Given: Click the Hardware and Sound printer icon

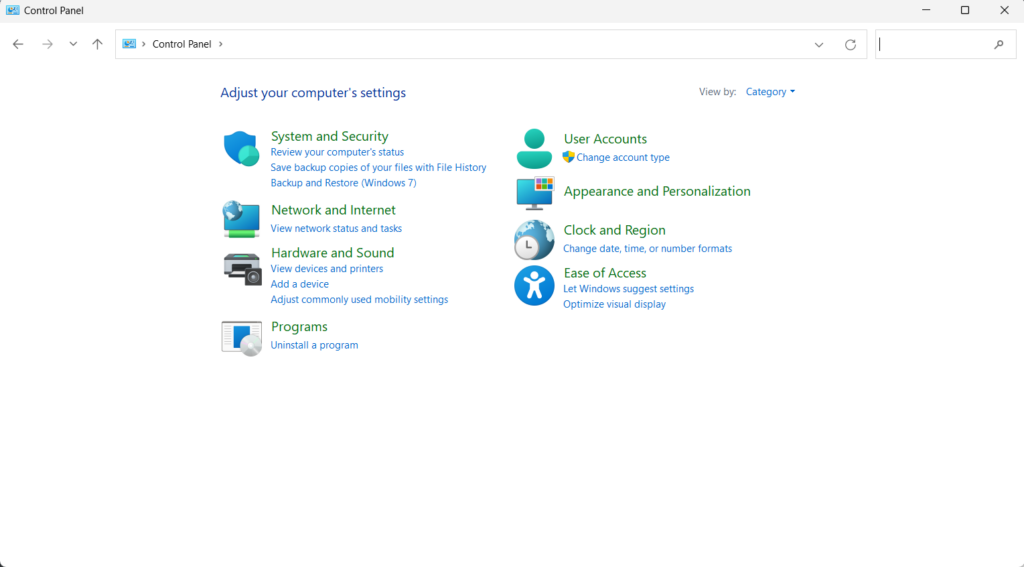Looking at the screenshot, I should (x=241, y=267).
